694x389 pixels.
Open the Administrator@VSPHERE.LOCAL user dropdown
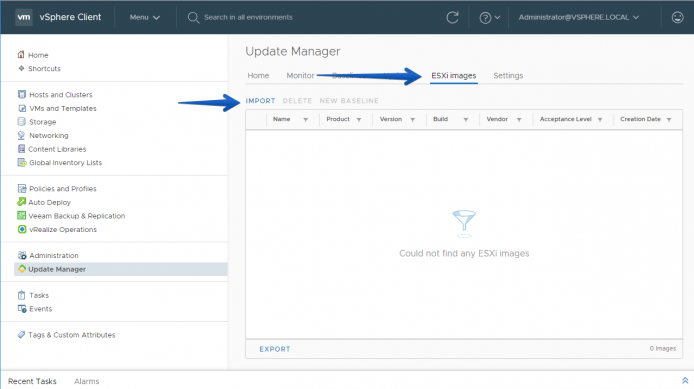point(579,17)
